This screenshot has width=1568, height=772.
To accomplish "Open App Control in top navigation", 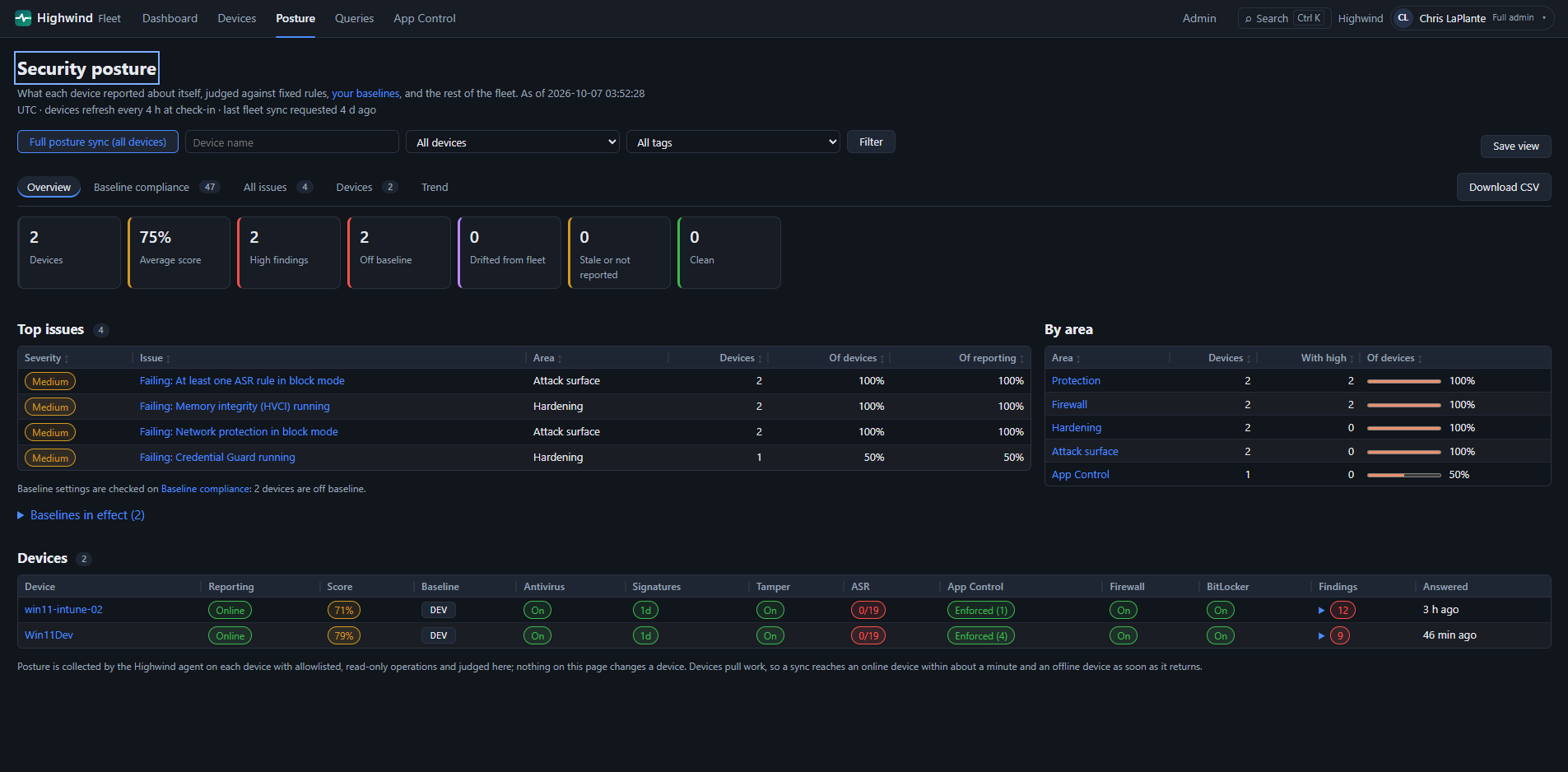I will (x=425, y=18).
